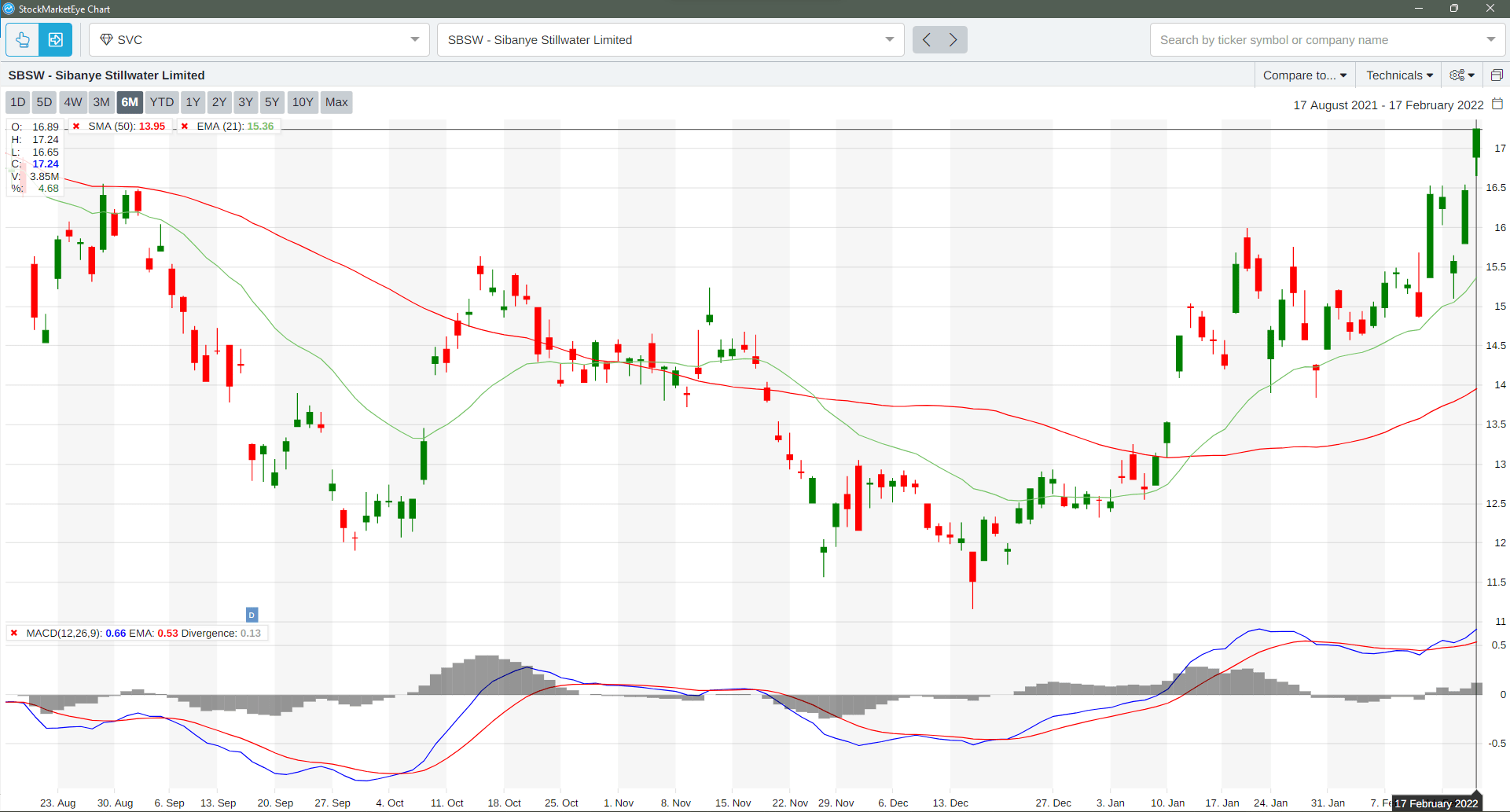
Task: Click the SVC diamond watchlist icon
Action: 106,39
